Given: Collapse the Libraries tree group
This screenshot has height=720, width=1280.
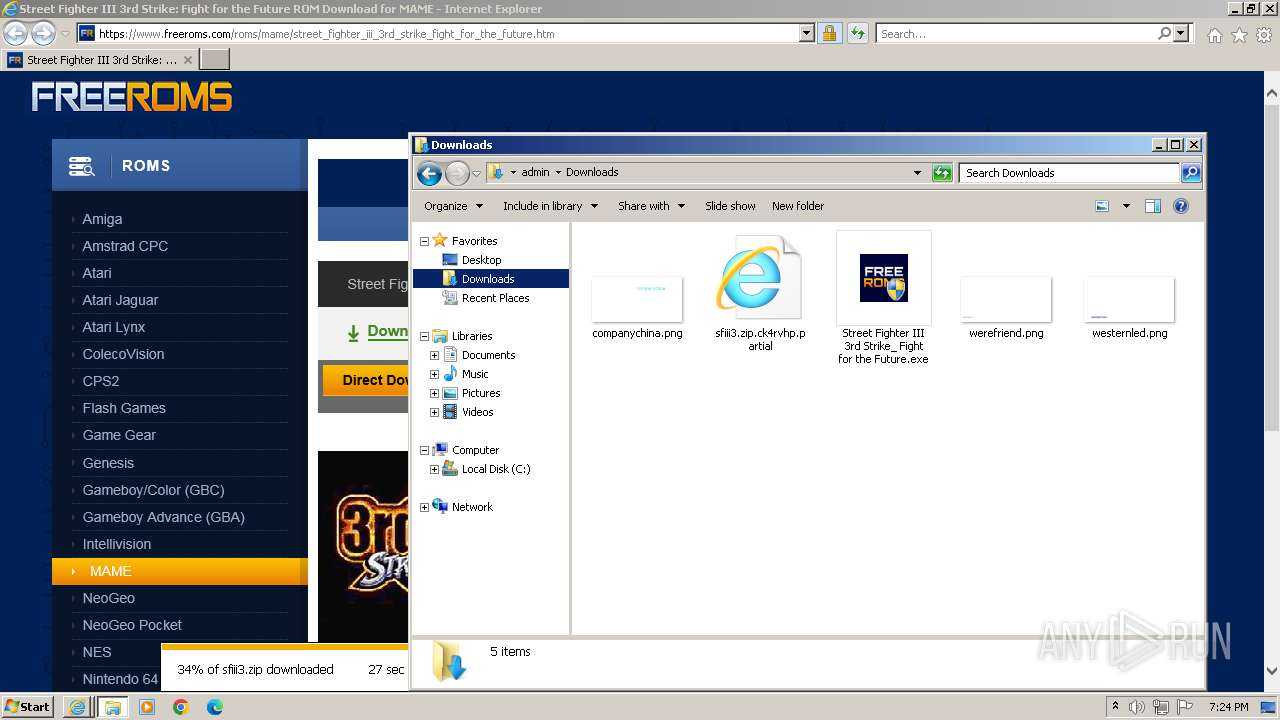Looking at the screenshot, I should (424, 336).
